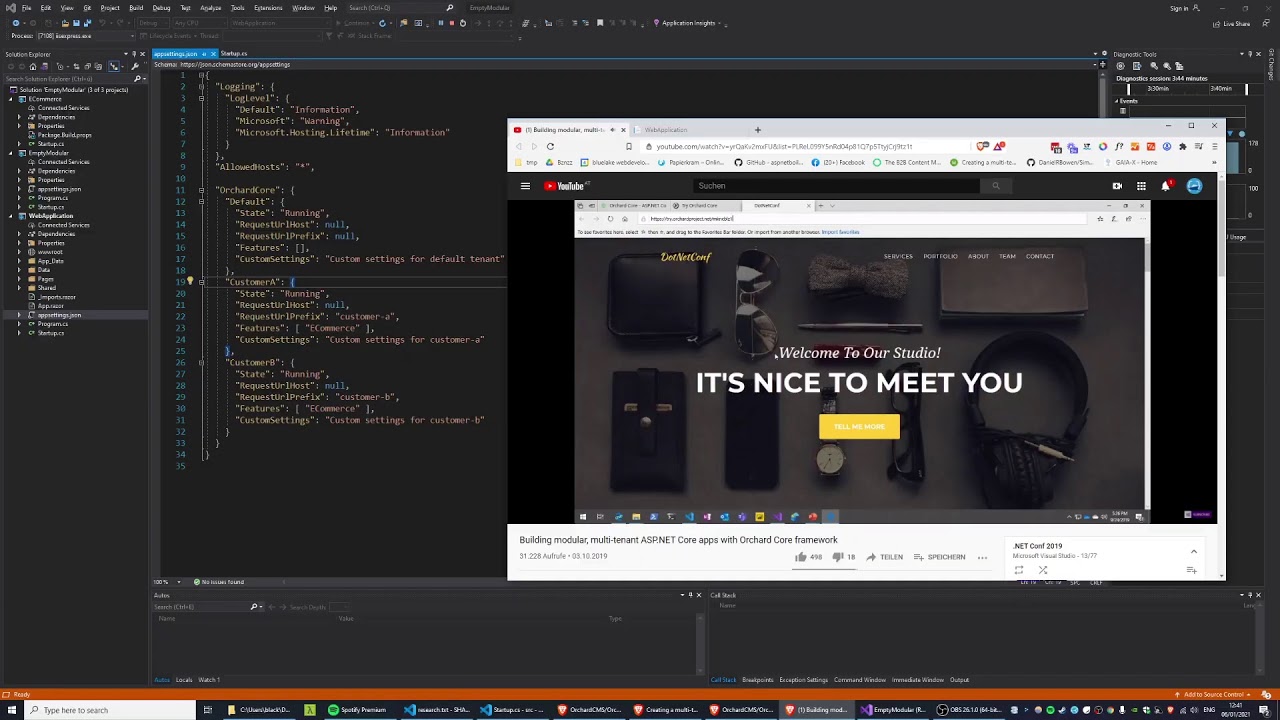Collapse the CustomerA JSON block
The image size is (1280, 720).
202,282
